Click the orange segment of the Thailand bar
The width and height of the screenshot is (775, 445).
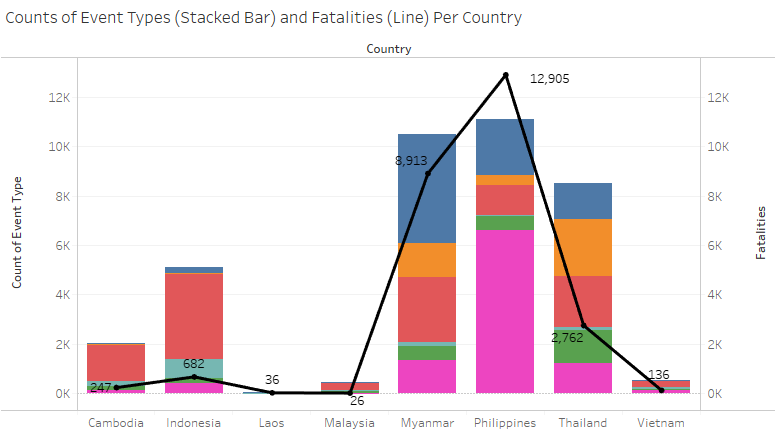click(x=583, y=247)
